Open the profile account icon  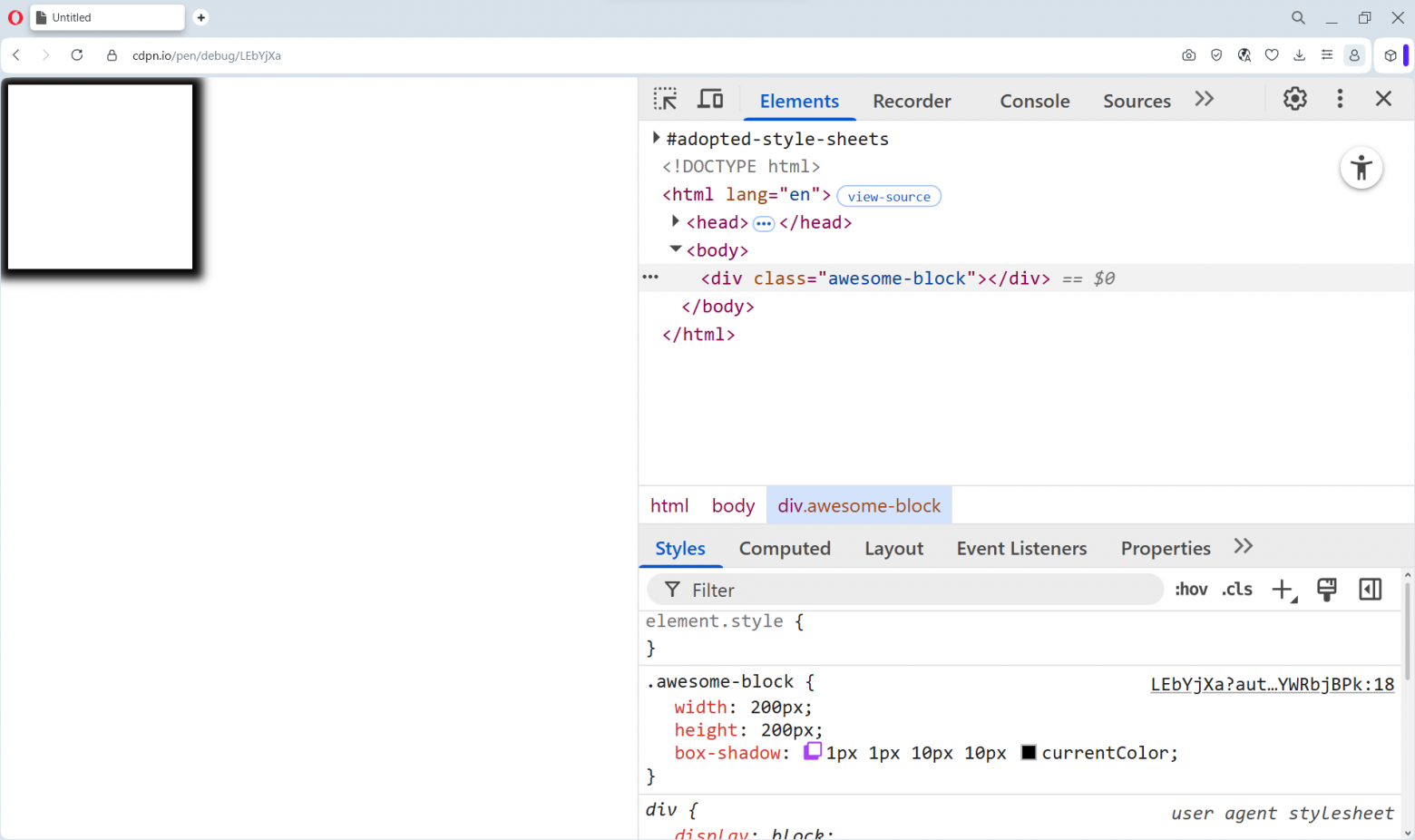(1354, 55)
